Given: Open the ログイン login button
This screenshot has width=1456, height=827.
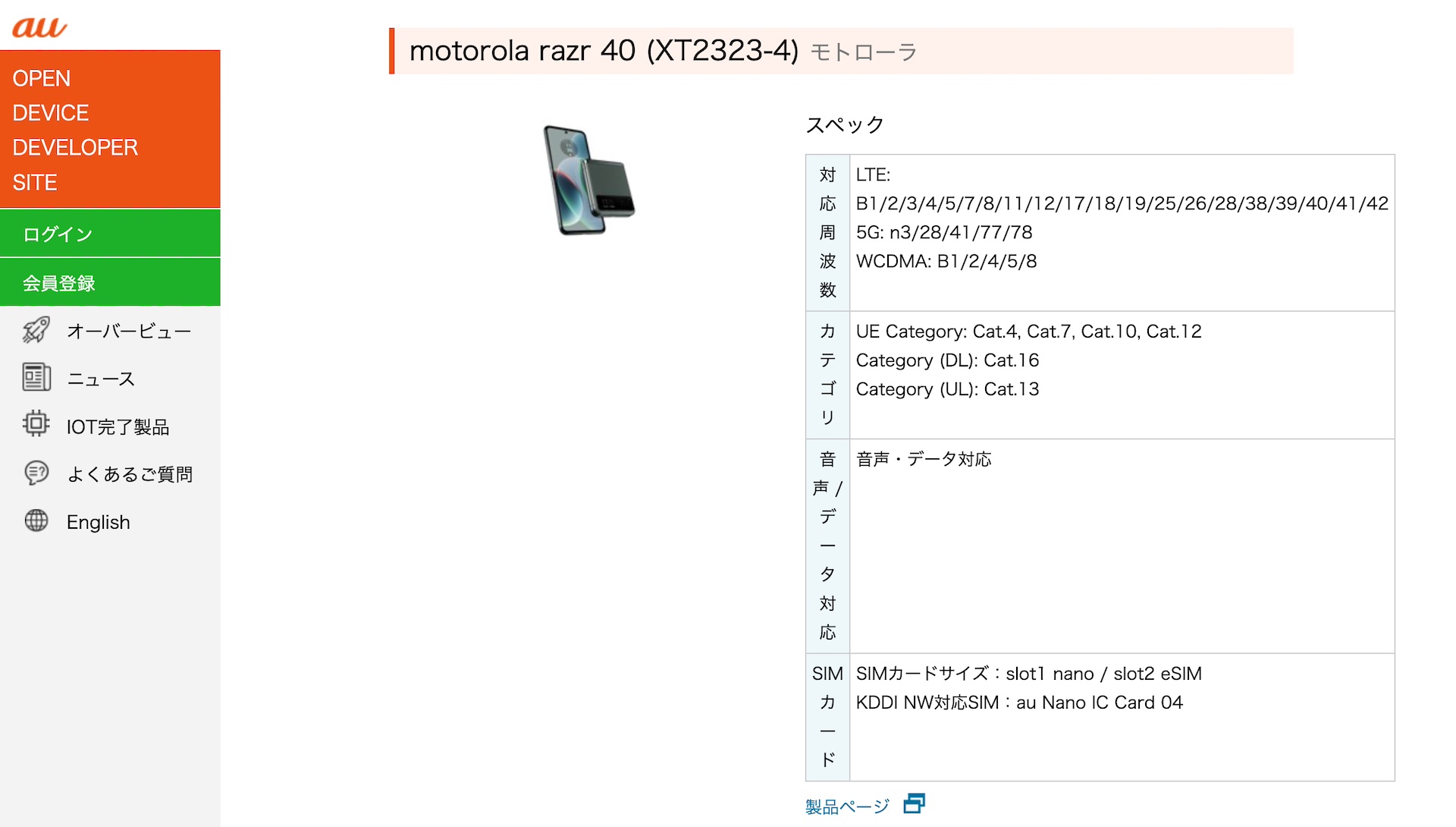Looking at the screenshot, I should click(110, 234).
